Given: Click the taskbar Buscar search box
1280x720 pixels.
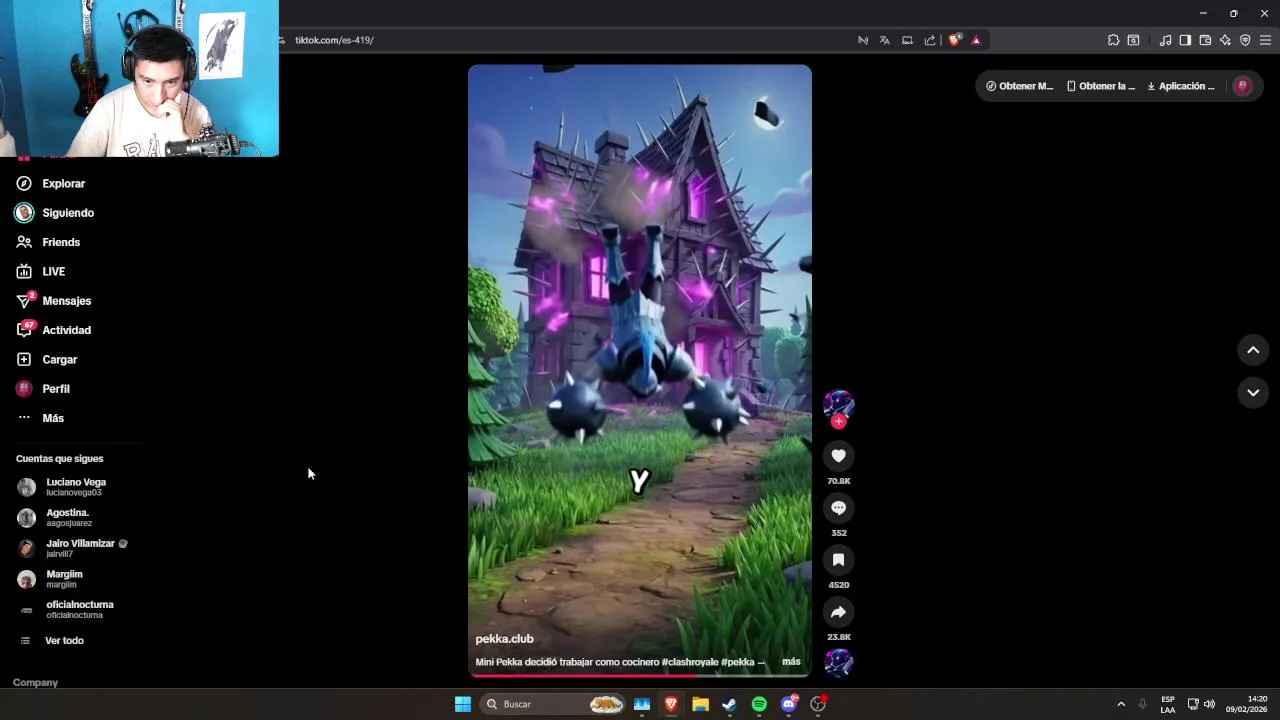Looking at the screenshot, I should pos(553,704).
